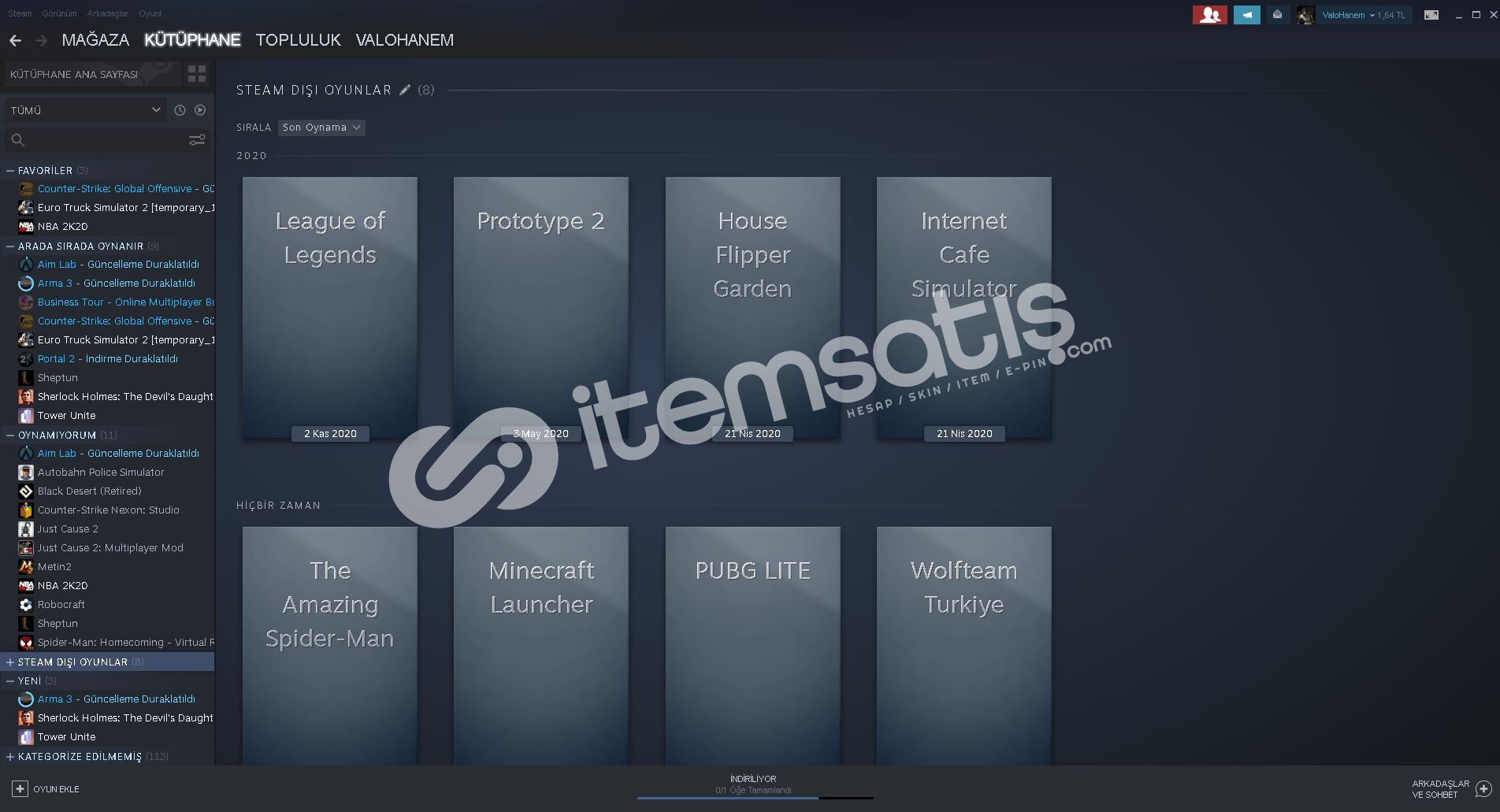1500x812 pixels.
Task: Open Minecraft Launcher tile
Action: pos(541,646)
